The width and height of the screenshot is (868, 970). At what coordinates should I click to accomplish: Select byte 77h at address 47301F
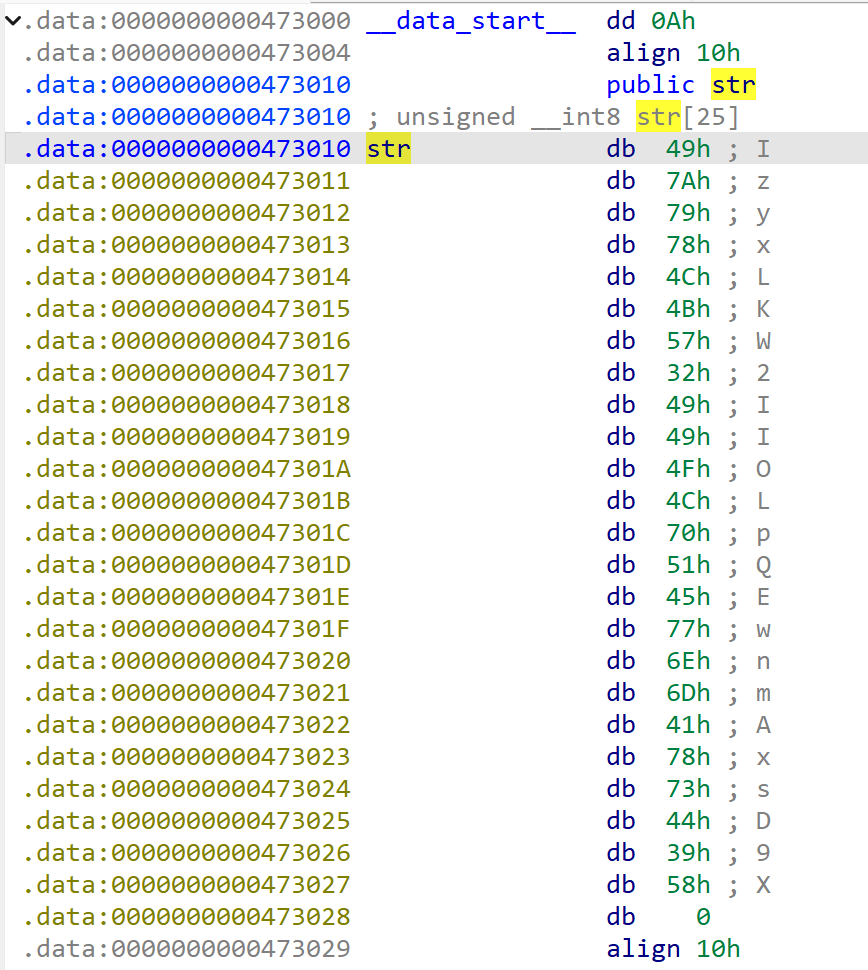[x=688, y=629]
